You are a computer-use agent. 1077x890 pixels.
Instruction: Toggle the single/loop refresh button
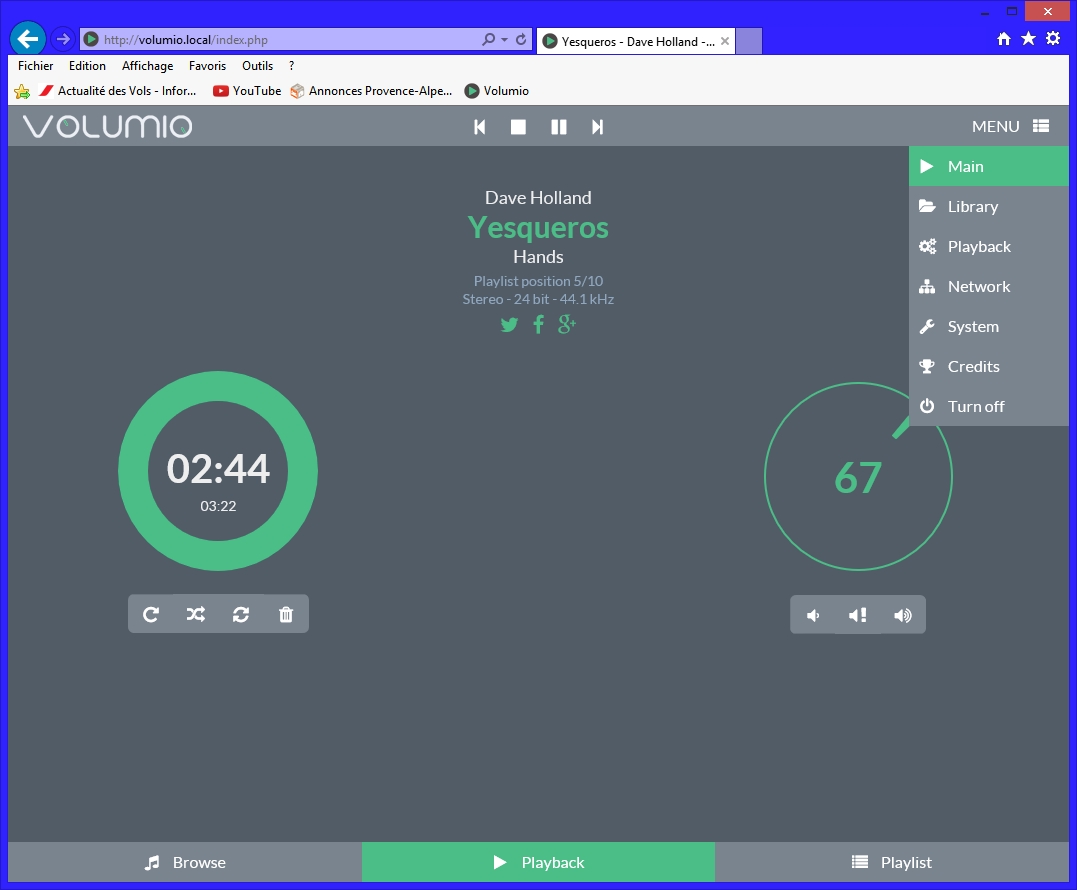240,614
